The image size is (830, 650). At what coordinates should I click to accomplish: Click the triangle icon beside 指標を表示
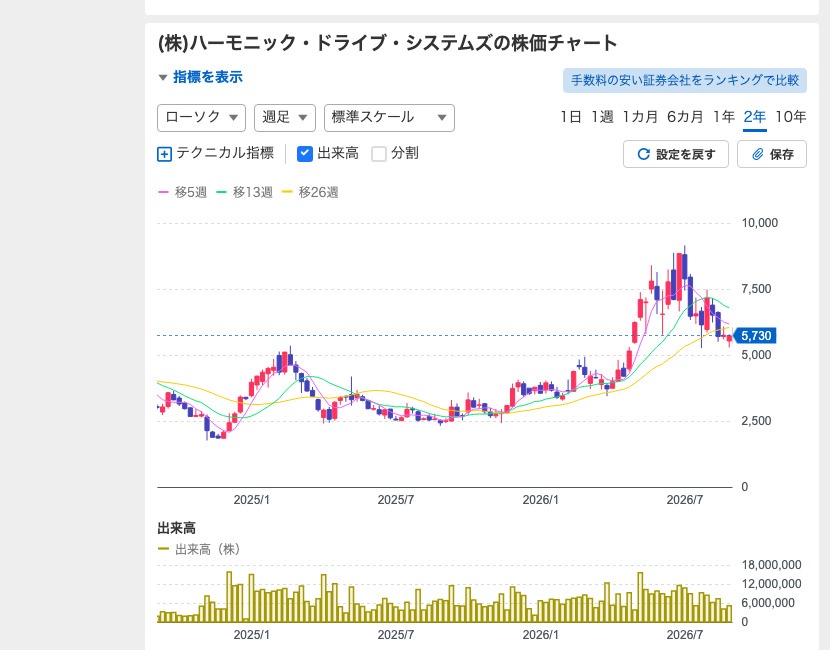[x=163, y=78]
